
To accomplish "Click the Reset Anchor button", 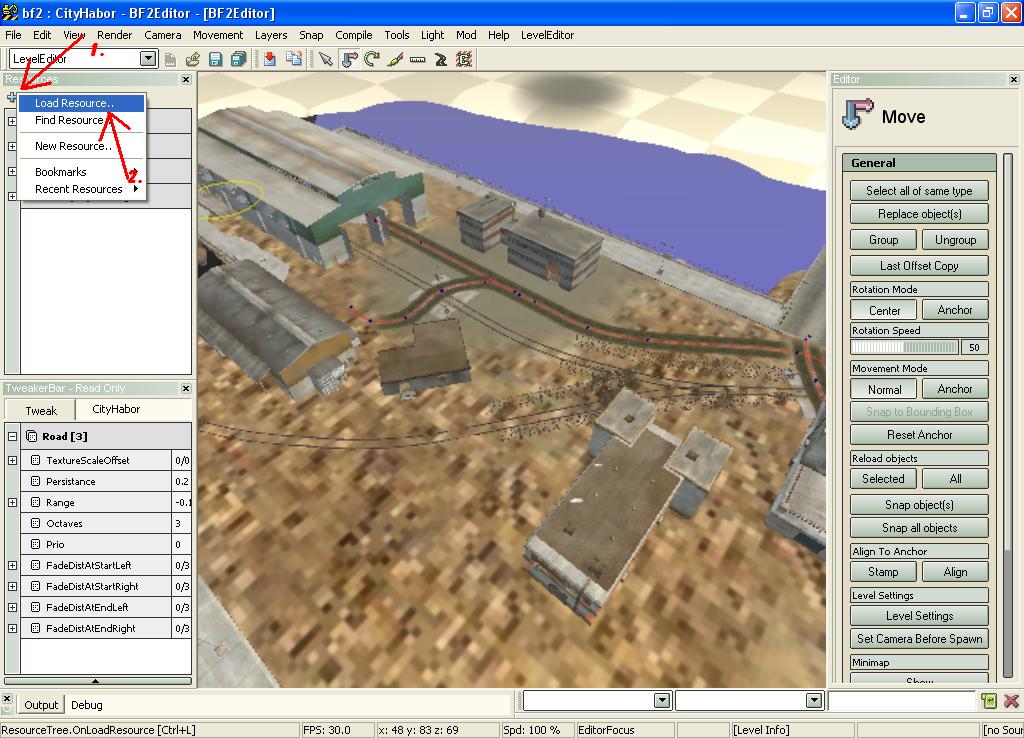I will coord(919,435).
